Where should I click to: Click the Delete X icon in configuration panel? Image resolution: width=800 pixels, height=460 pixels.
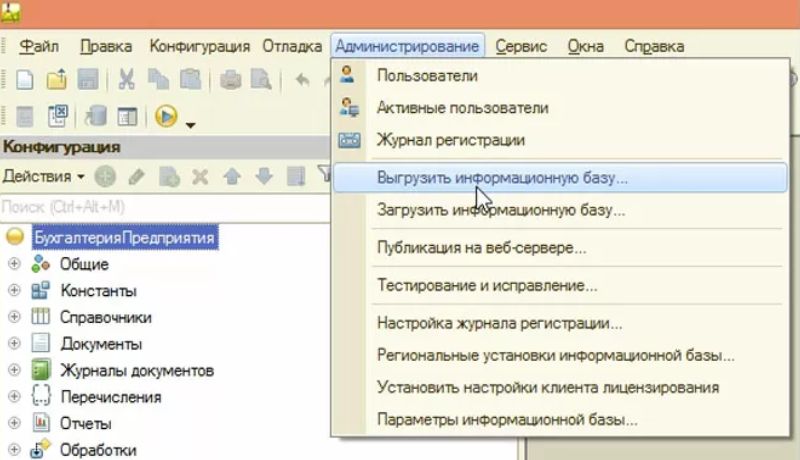point(200,177)
